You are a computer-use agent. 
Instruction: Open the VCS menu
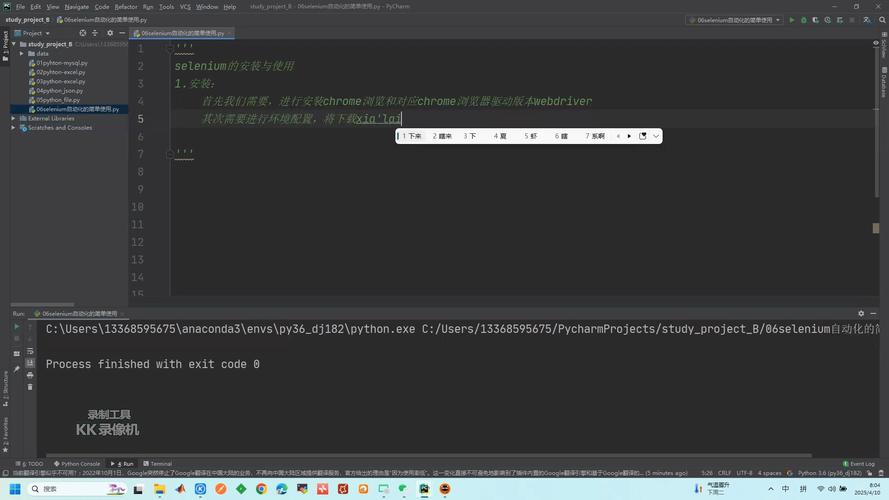(185, 7)
